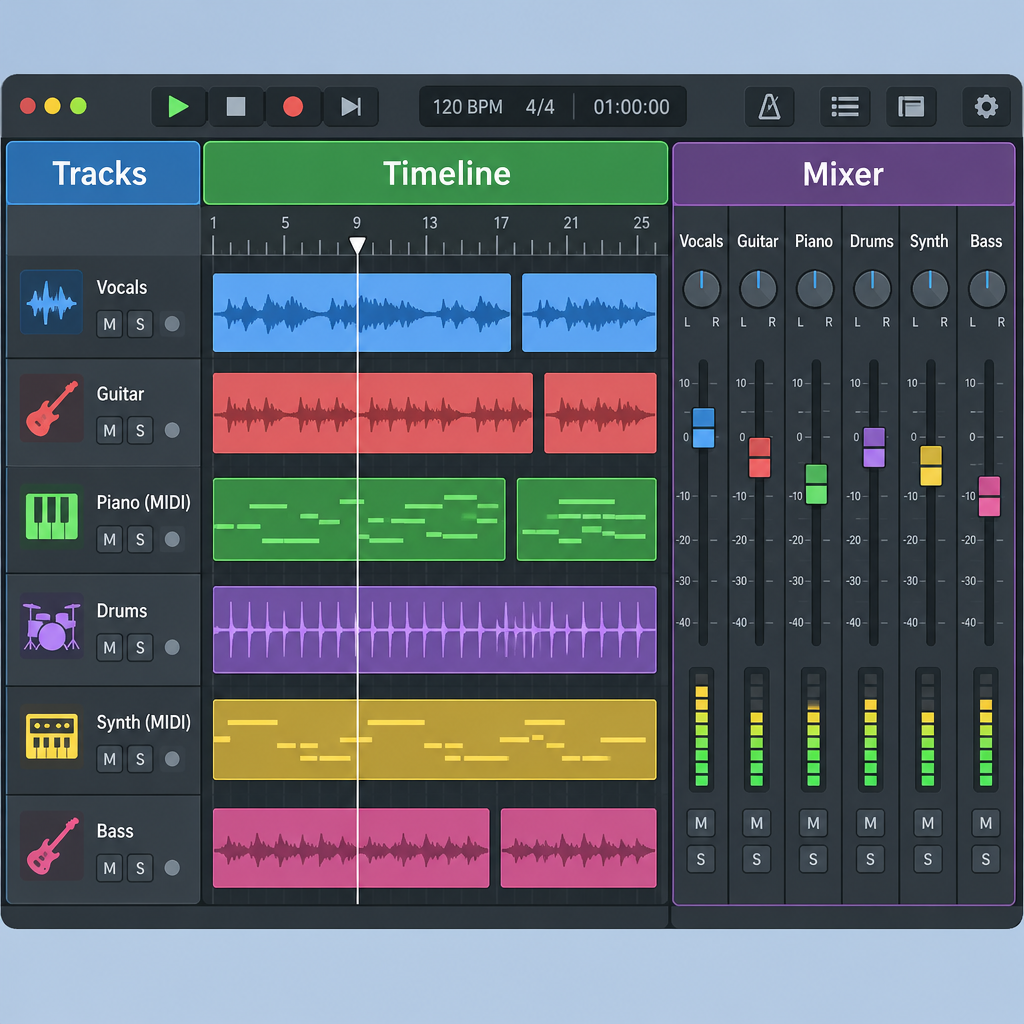The width and height of the screenshot is (1024, 1024).
Task: Click the Drums mixer volume fader
Action: point(874,447)
